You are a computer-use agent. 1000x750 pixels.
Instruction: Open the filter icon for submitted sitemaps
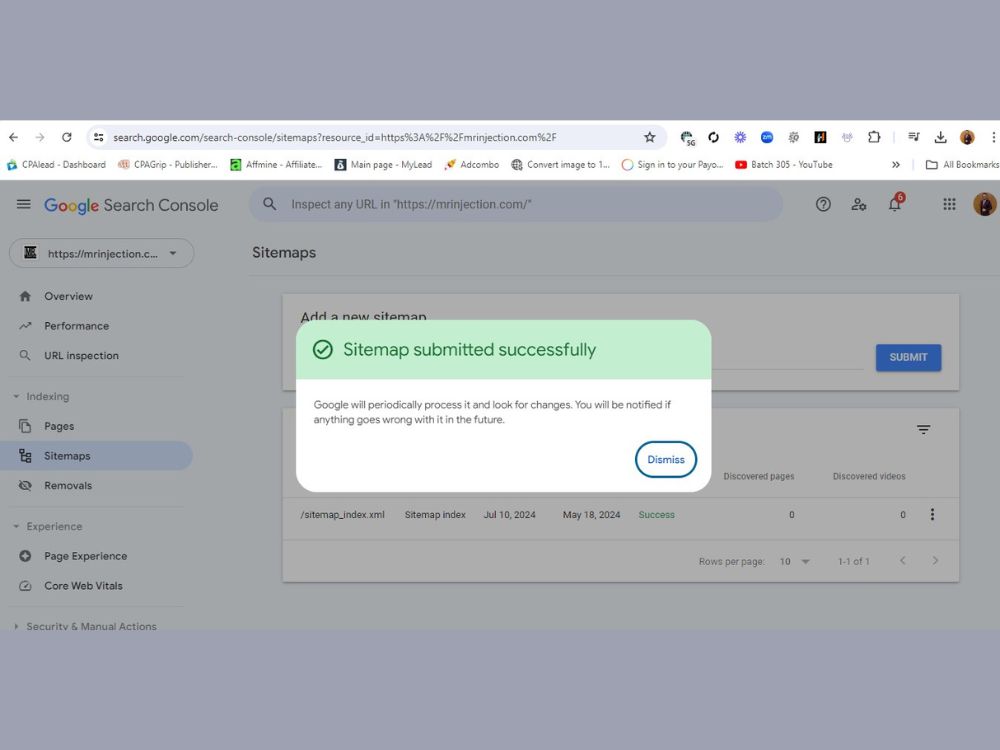[923, 430]
